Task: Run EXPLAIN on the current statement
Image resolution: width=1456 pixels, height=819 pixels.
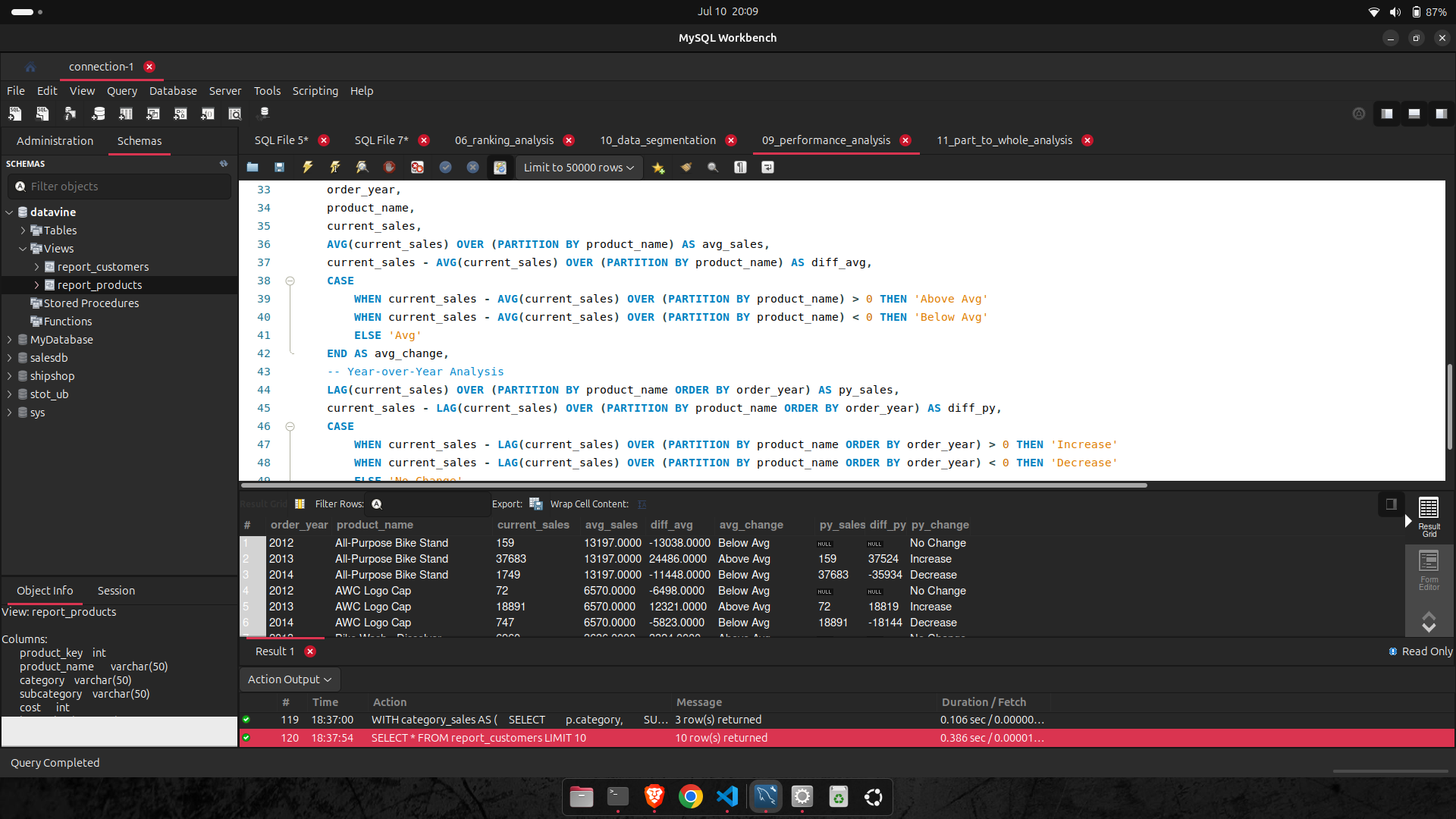Action: (362, 168)
